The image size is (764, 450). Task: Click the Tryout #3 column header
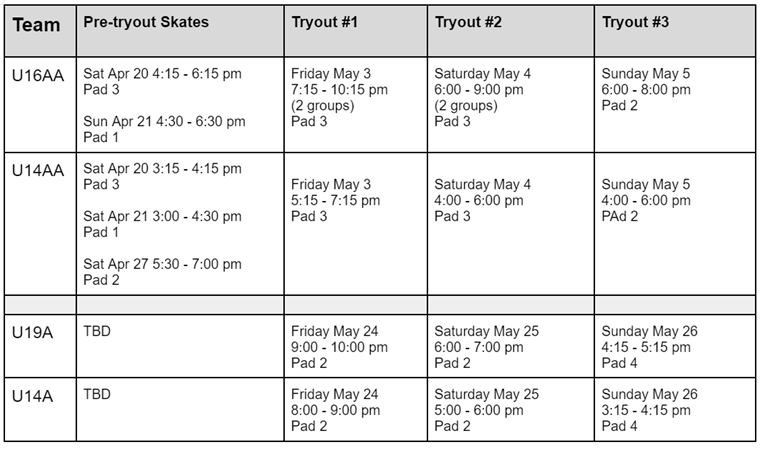(675, 31)
